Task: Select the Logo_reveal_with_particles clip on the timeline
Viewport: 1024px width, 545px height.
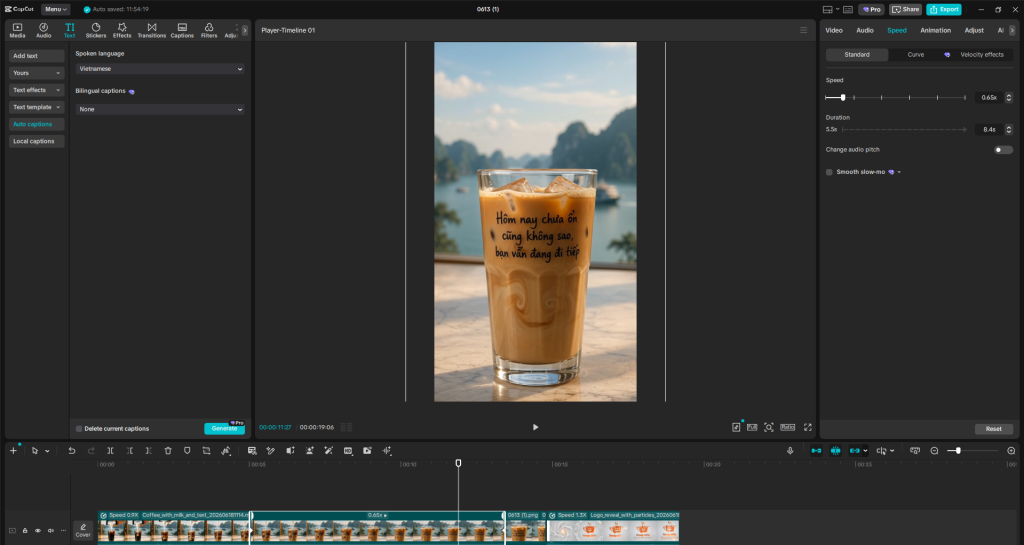Action: [613, 527]
